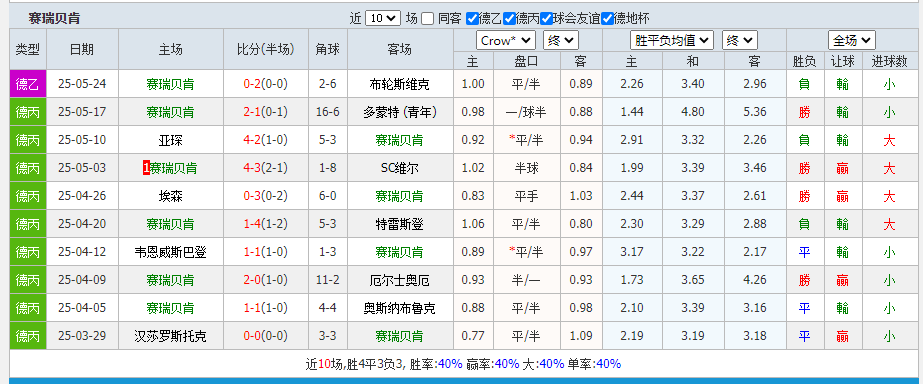The image size is (923, 384).
Task: Click the 4-3(2-1) score link
Action: pos(265,168)
